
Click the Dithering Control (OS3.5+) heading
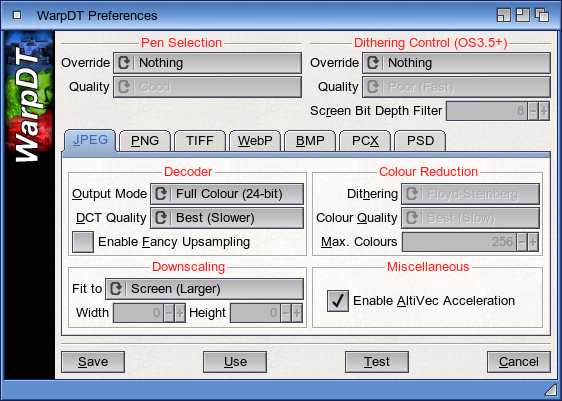(x=430, y=43)
